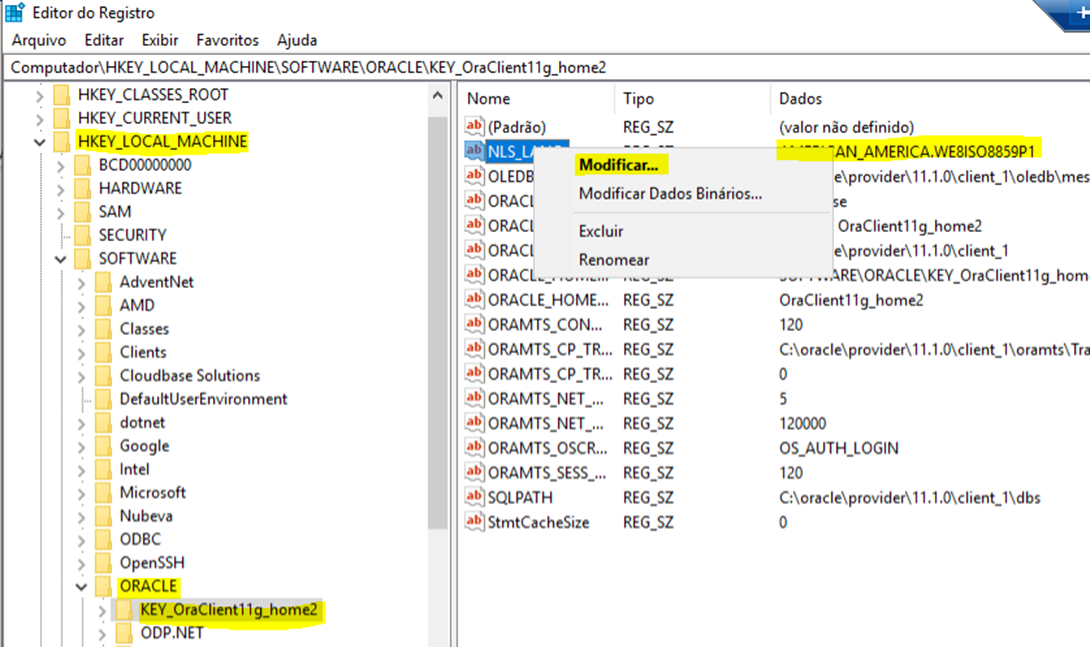Select the Cloudbase Solutions tree item label
1090x647 pixels.
190,376
